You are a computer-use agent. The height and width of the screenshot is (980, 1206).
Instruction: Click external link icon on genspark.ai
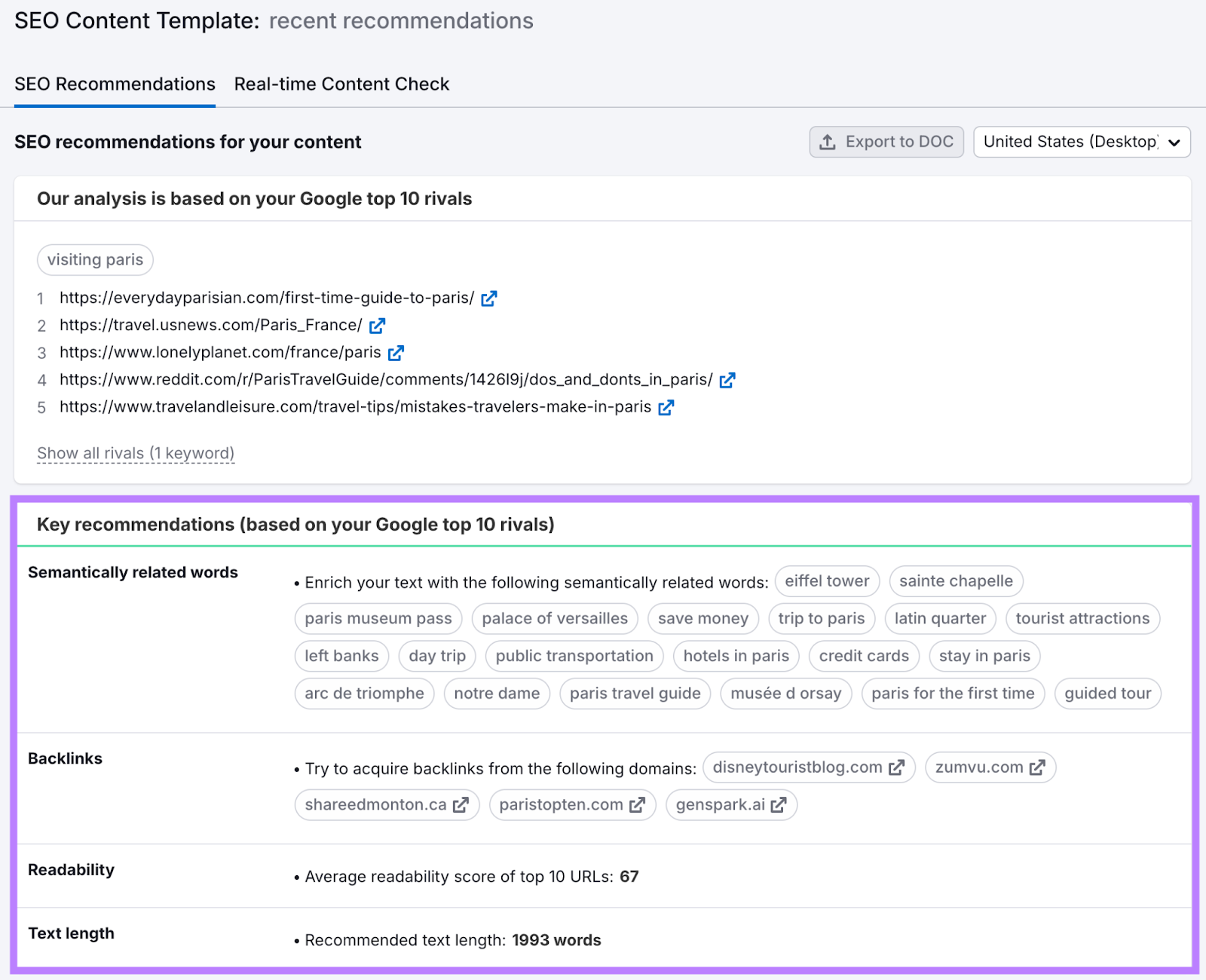click(779, 805)
